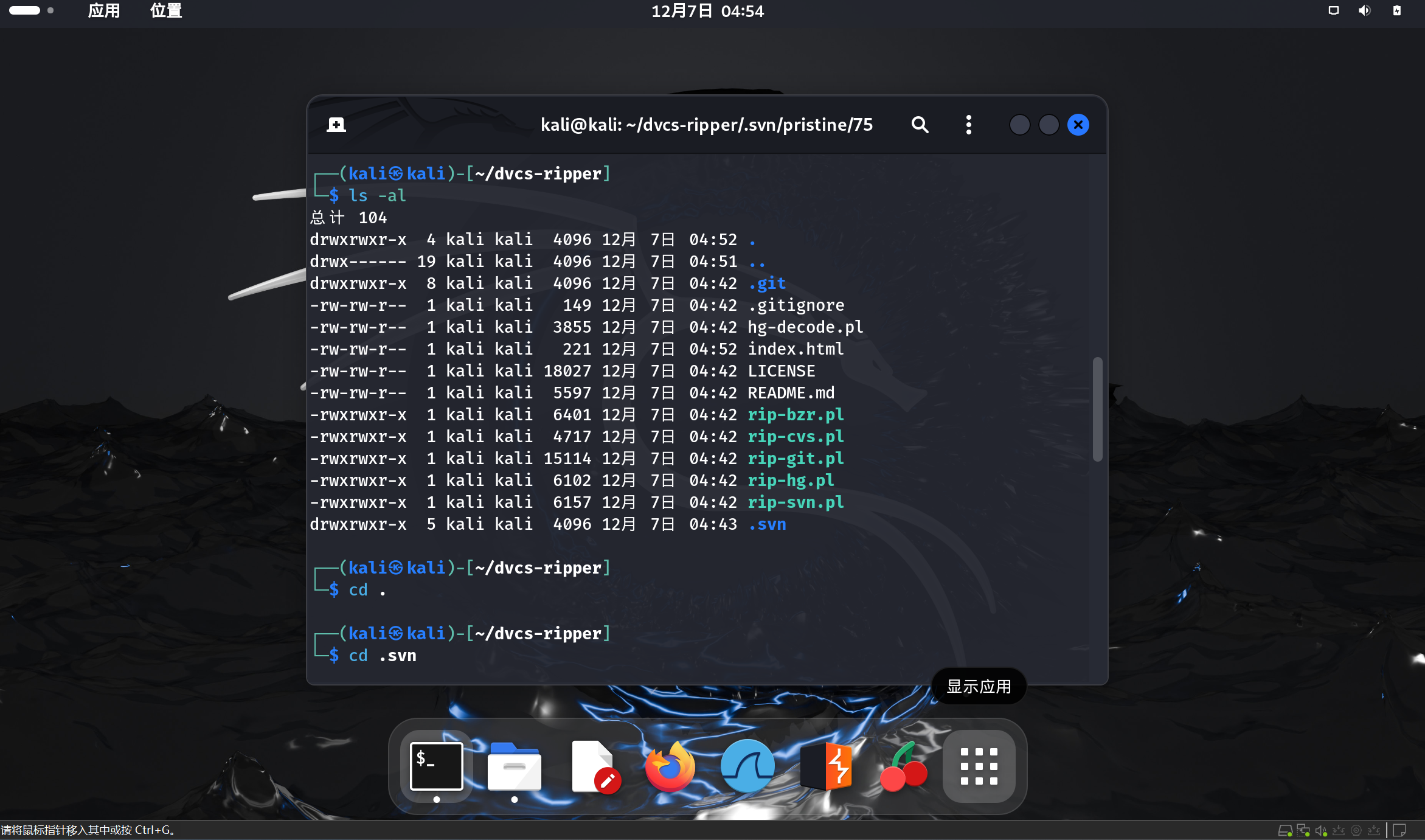1425x840 pixels.
Task: Open the 应用 menu
Action: 104,10
